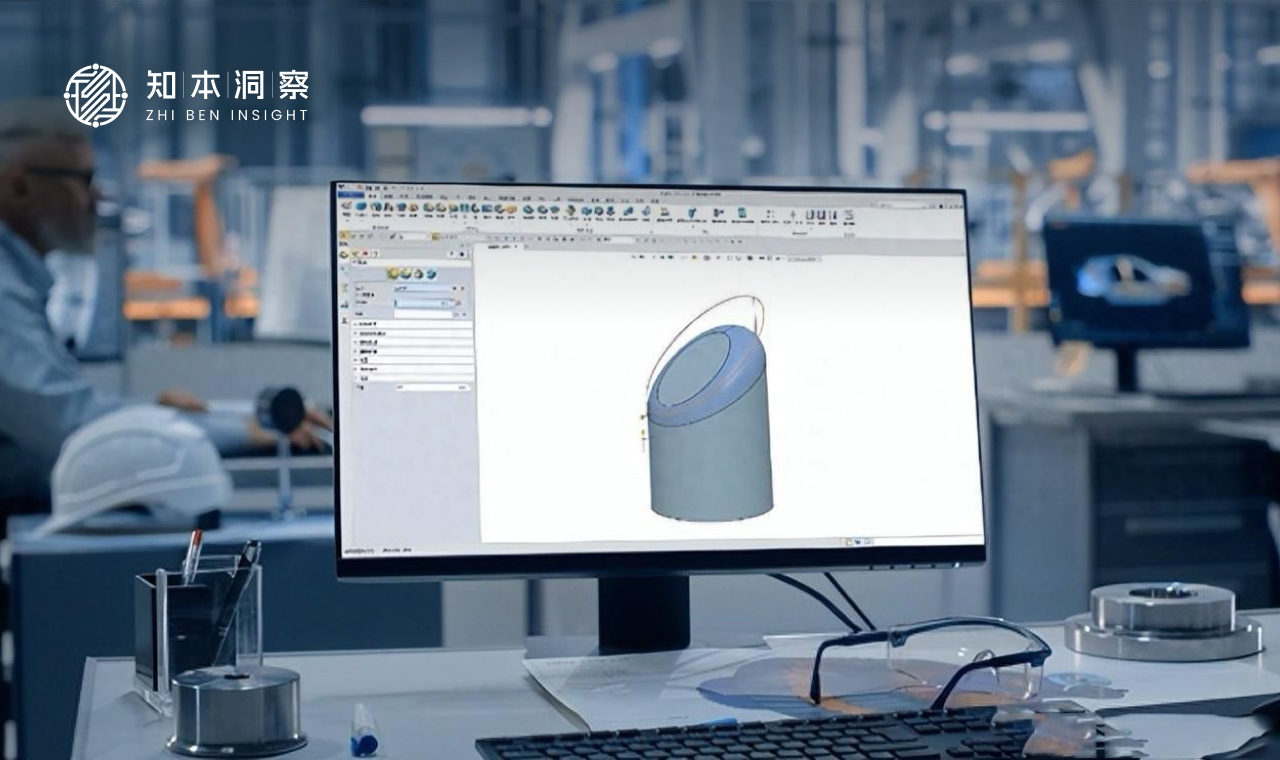Open the first dropdown field in the dialog panel
The height and width of the screenshot is (760, 1280).
(x=423, y=289)
